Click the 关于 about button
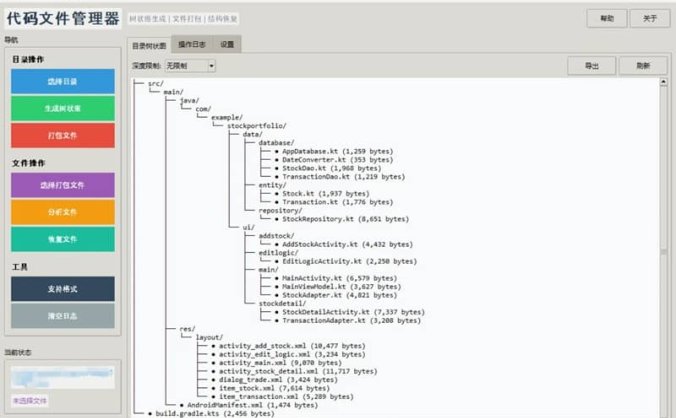Screen dimensions: 676x418 [649, 18]
